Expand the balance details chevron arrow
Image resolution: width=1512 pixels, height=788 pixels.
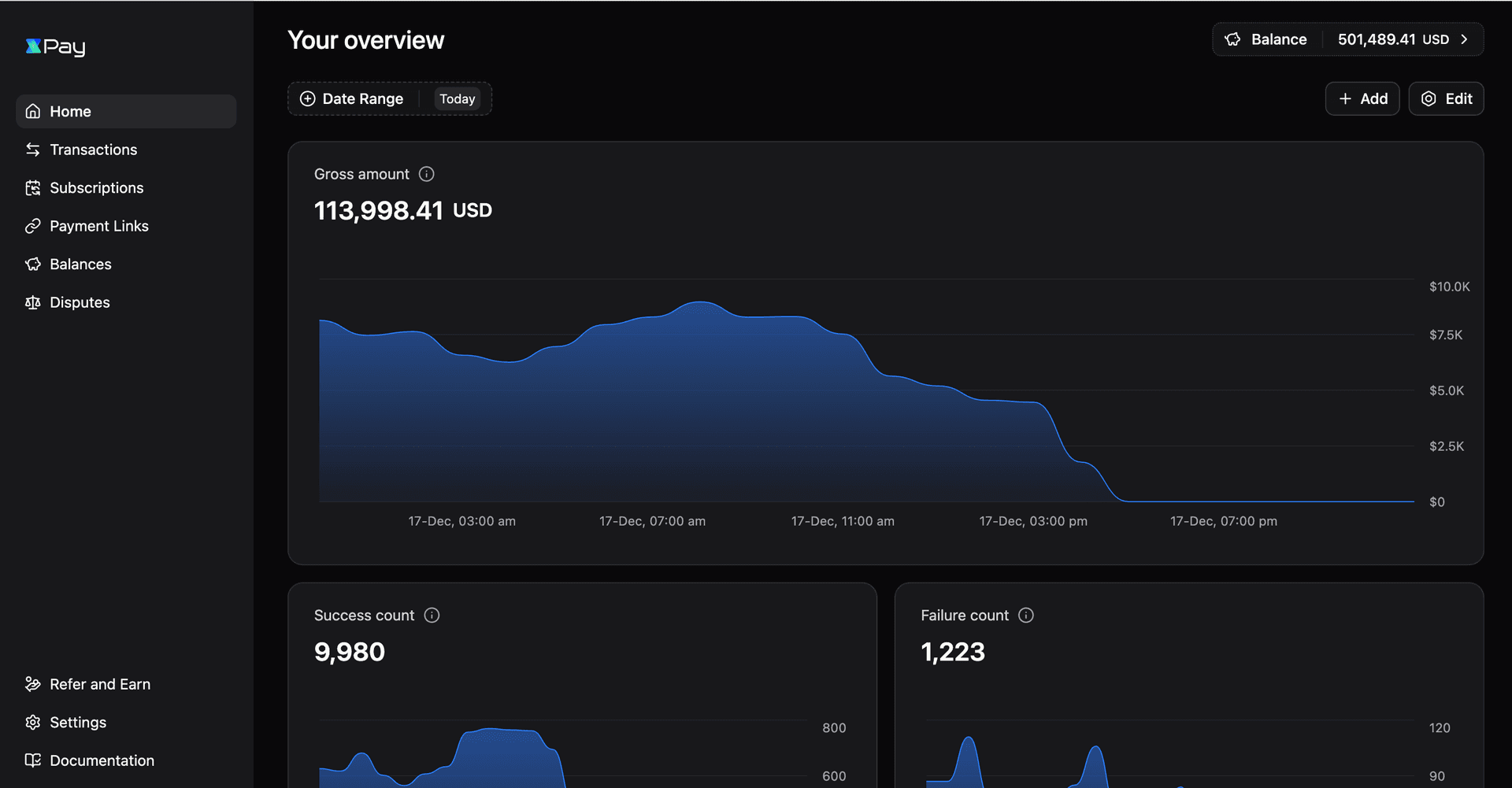1465,39
